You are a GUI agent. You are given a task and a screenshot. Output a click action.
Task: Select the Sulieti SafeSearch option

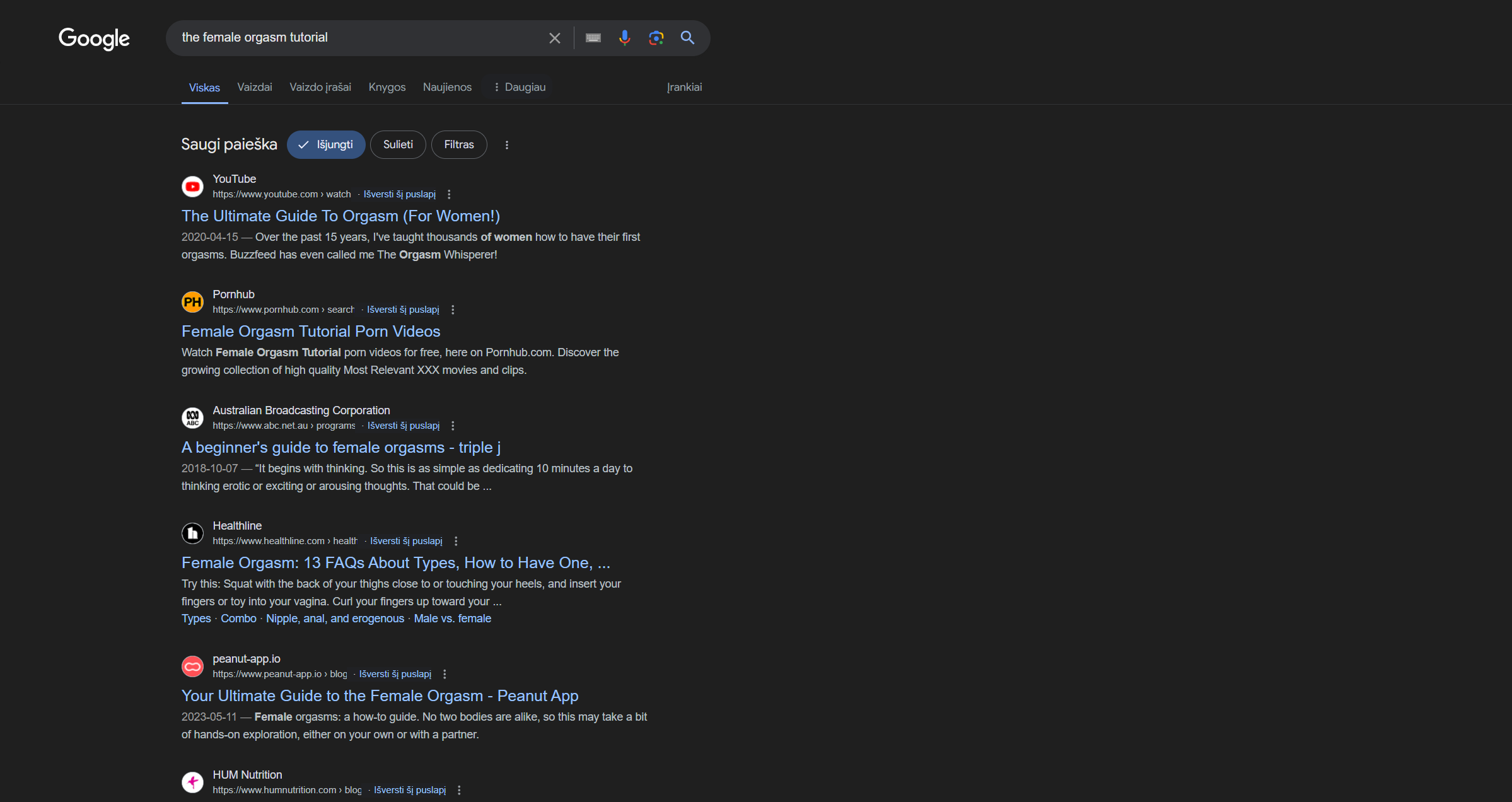(398, 144)
